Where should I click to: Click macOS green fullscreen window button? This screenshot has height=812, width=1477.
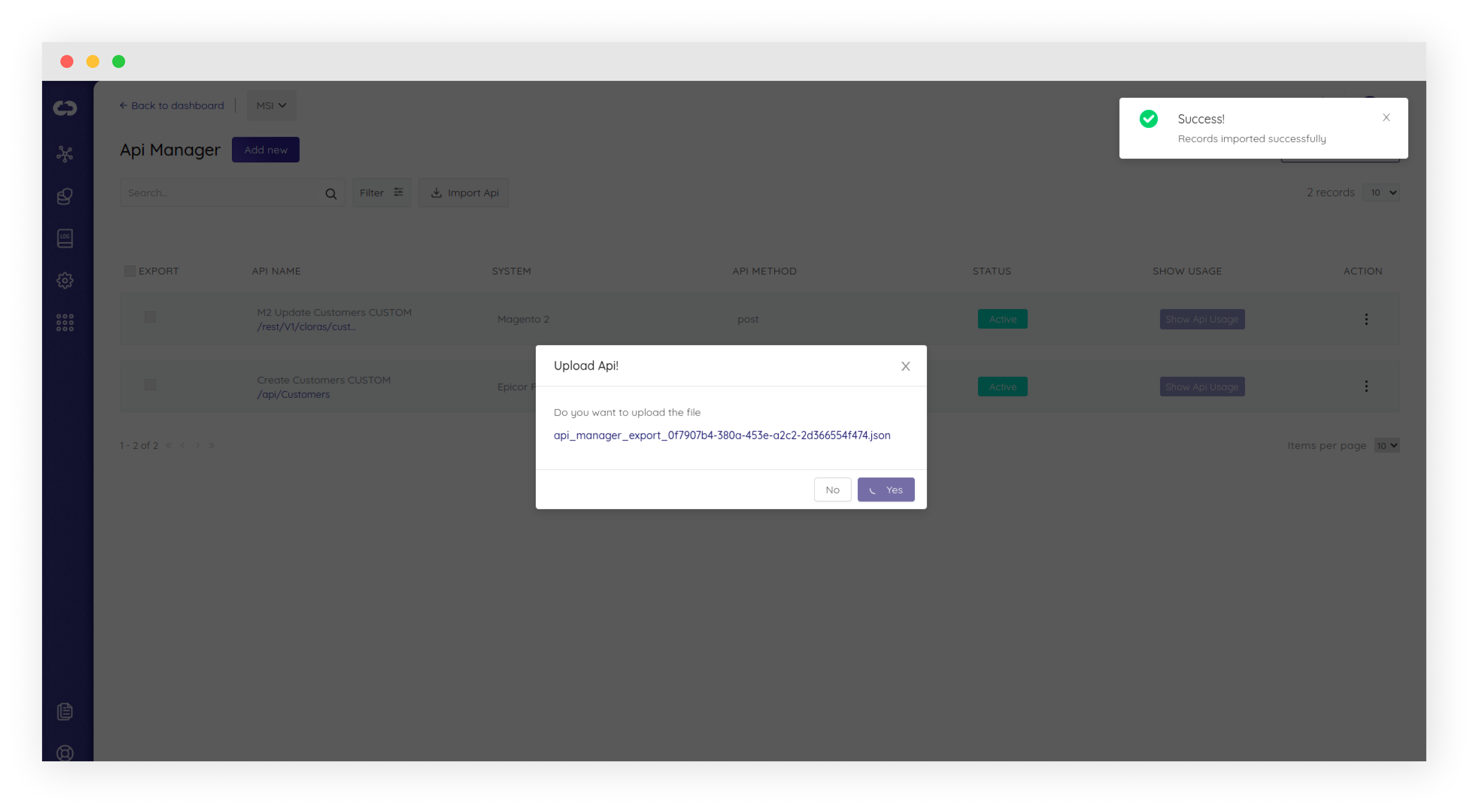[x=119, y=61]
